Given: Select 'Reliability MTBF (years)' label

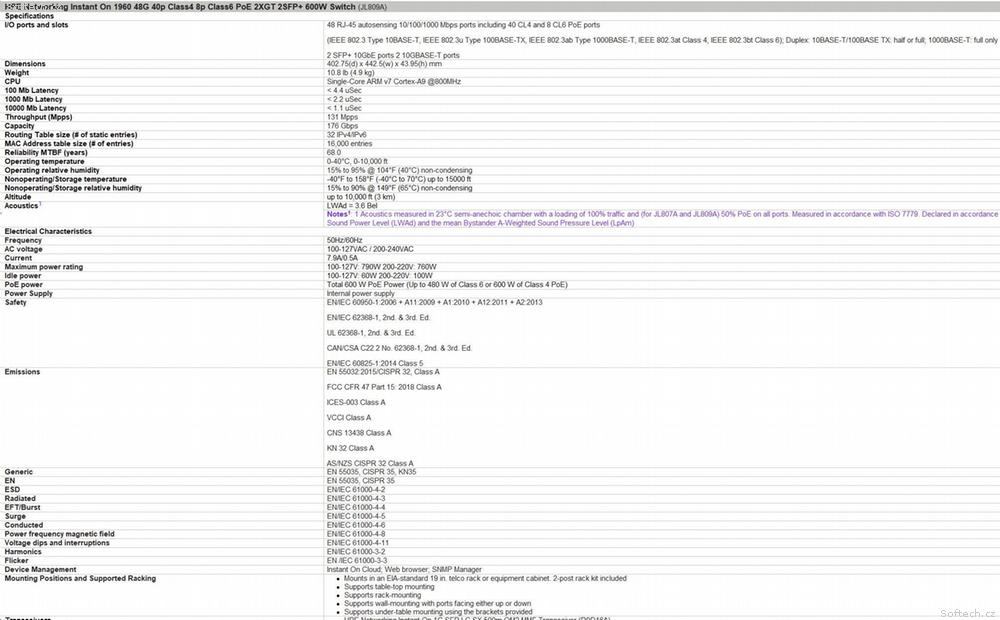Looking at the screenshot, I should pos(46,153).
